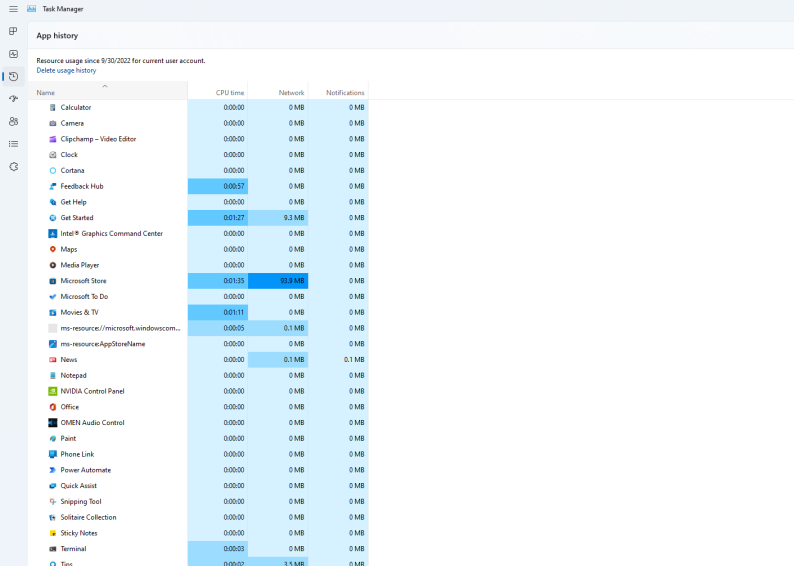The image size is (794, 566).
Task: Click the Camera app icon
Action: (53, 123)
